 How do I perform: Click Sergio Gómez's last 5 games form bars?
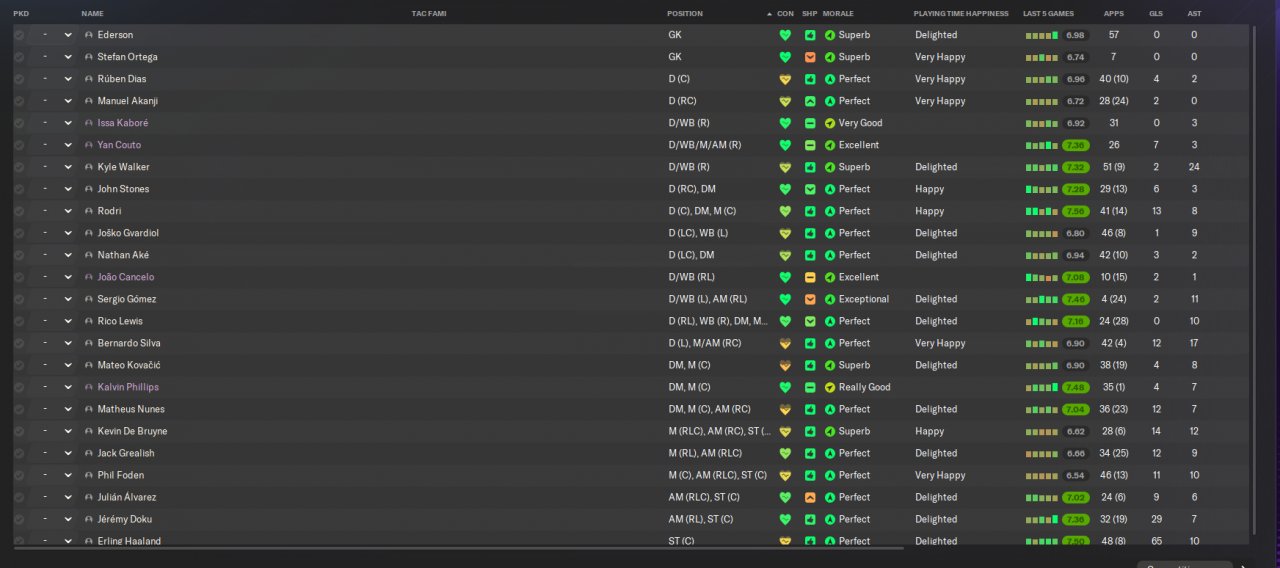tap(1042, 299)
